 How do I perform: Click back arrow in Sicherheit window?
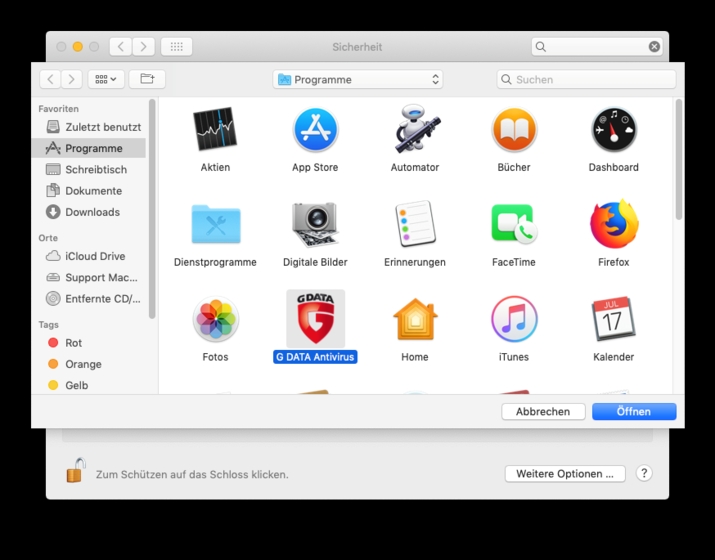pos(121,47)
